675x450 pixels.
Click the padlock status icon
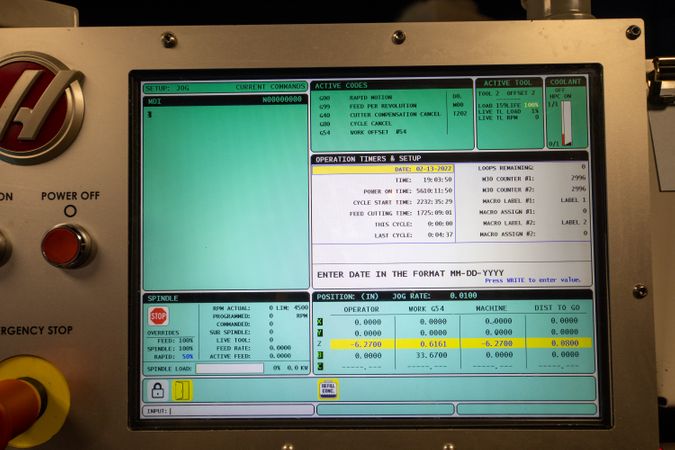pyautogui.click(x=158, y=390)
